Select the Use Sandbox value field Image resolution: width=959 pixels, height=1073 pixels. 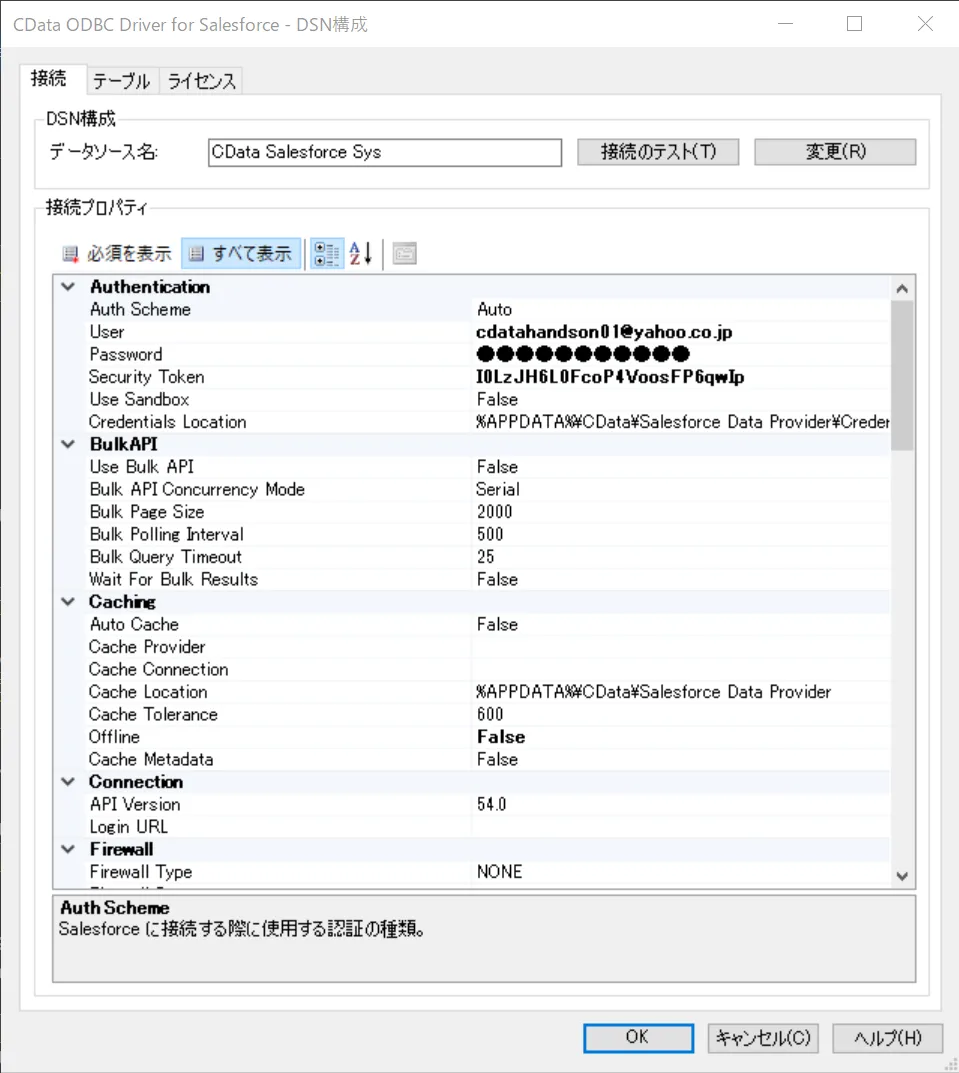point(680,399)
